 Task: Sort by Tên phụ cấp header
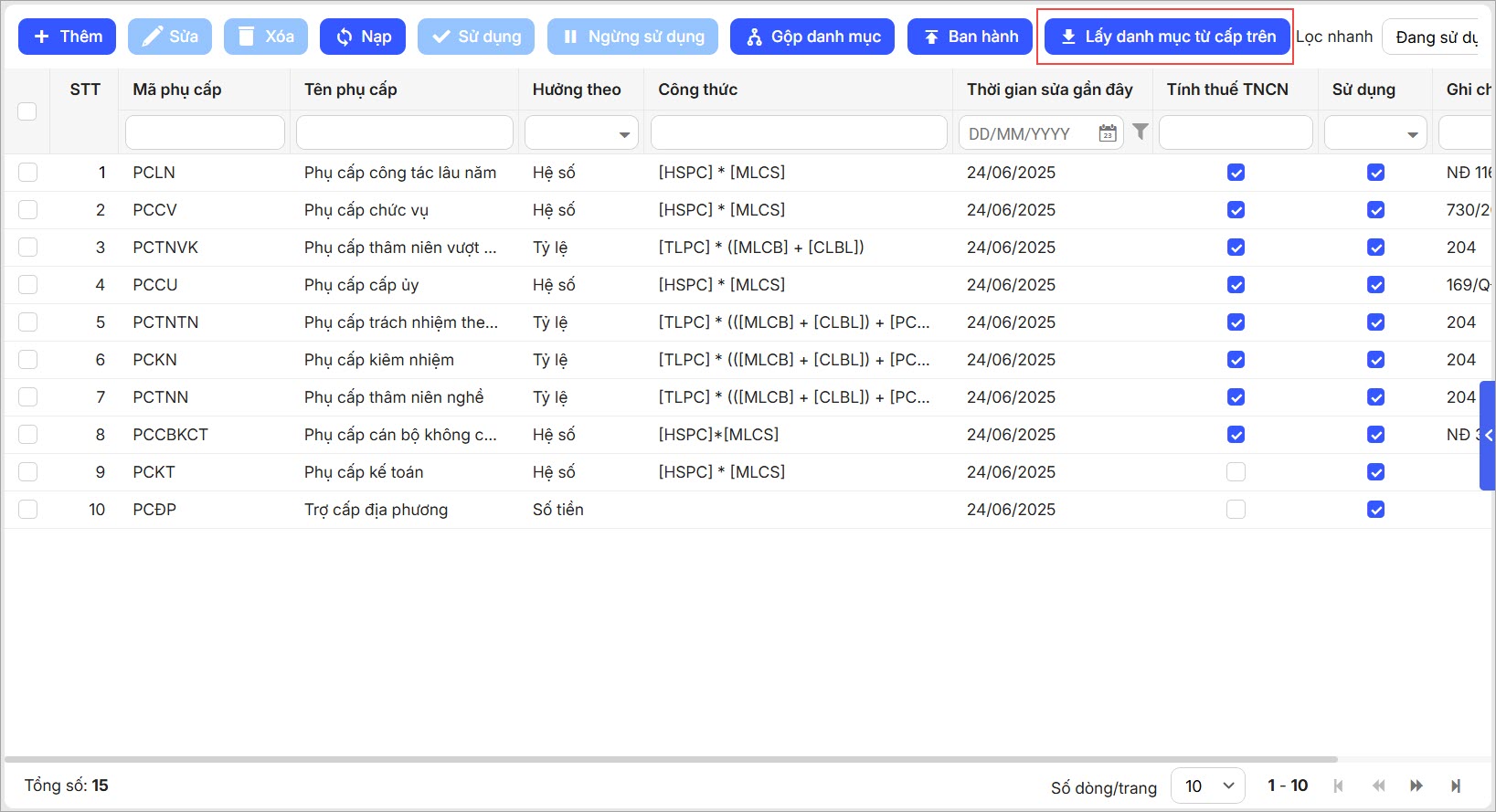351,90
